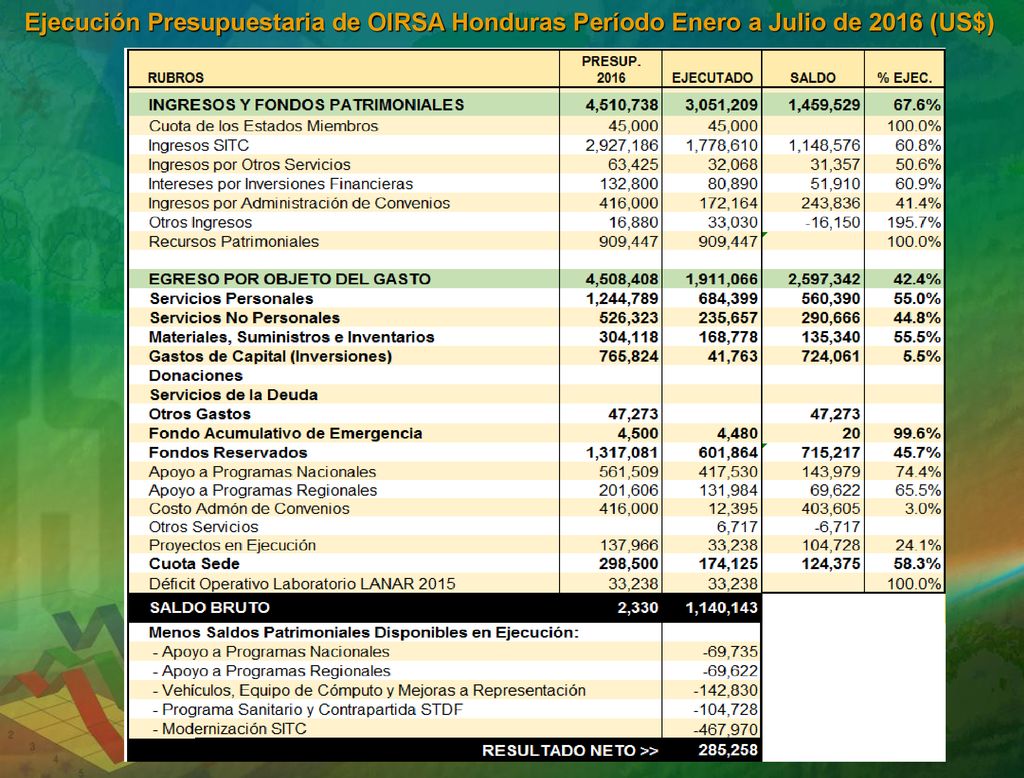Click Cuota Sede percent 58.3%
Image resolution: width=1024 pixels, height=778 pixels.
tap(917, 564)
